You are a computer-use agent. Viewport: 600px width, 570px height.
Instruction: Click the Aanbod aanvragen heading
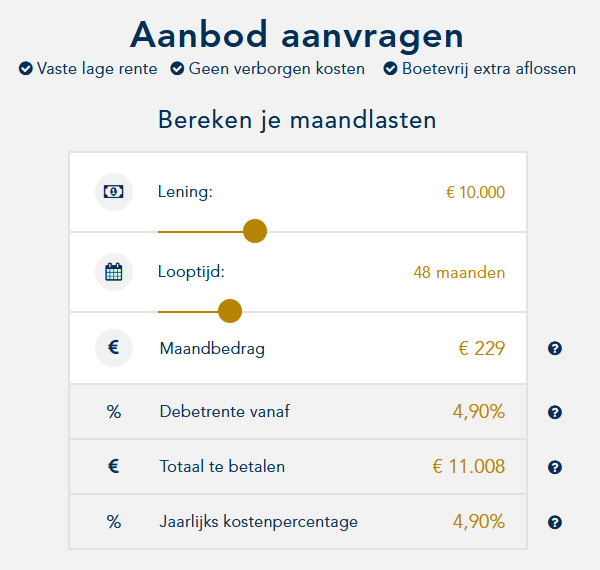(x=297, y=35)
